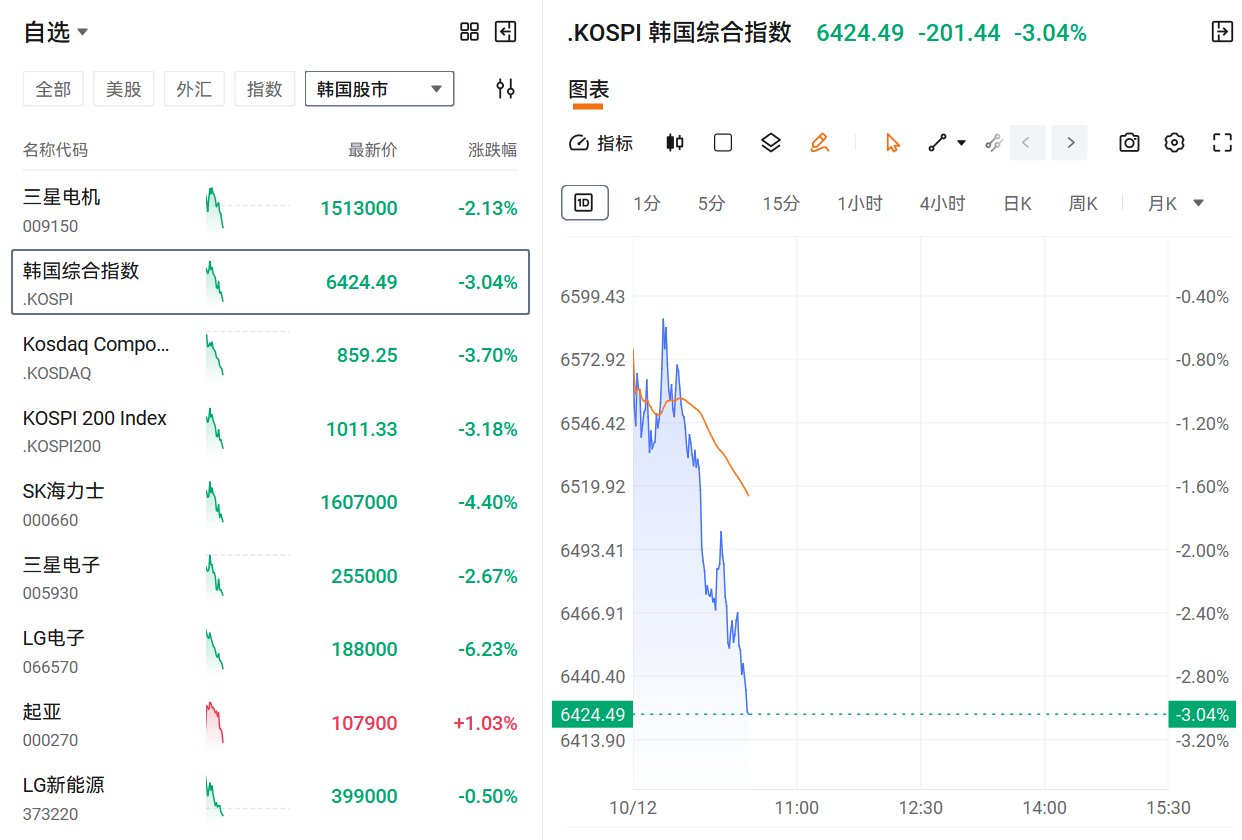Image resolution: width=1242 pixels, height=840 pixels.
Task: Enter fullscreen chart mode
Action: point(1222,143)
